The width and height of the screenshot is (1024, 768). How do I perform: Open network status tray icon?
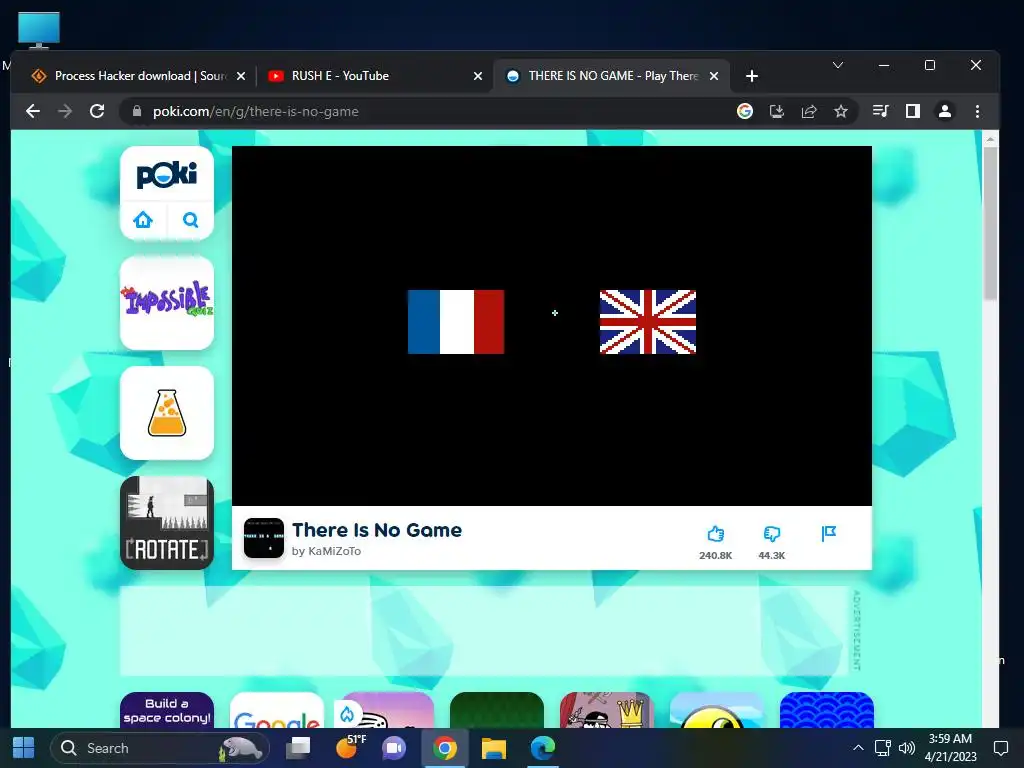tap(882, 748)
